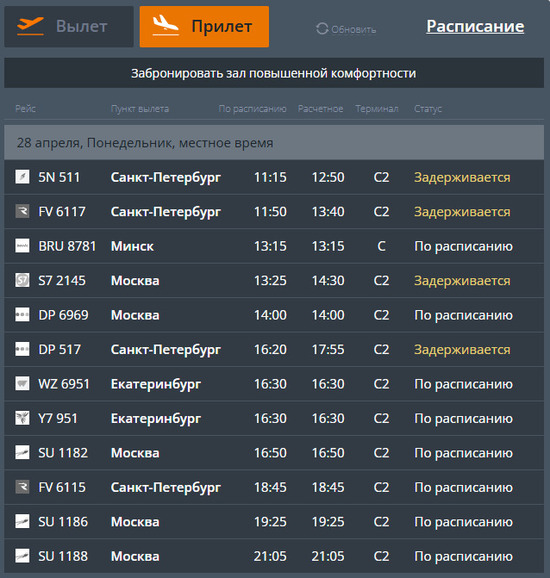Click Belavia logo beside BRU 8781
This screenshot has width=550, height=578.
pos(22,246)
